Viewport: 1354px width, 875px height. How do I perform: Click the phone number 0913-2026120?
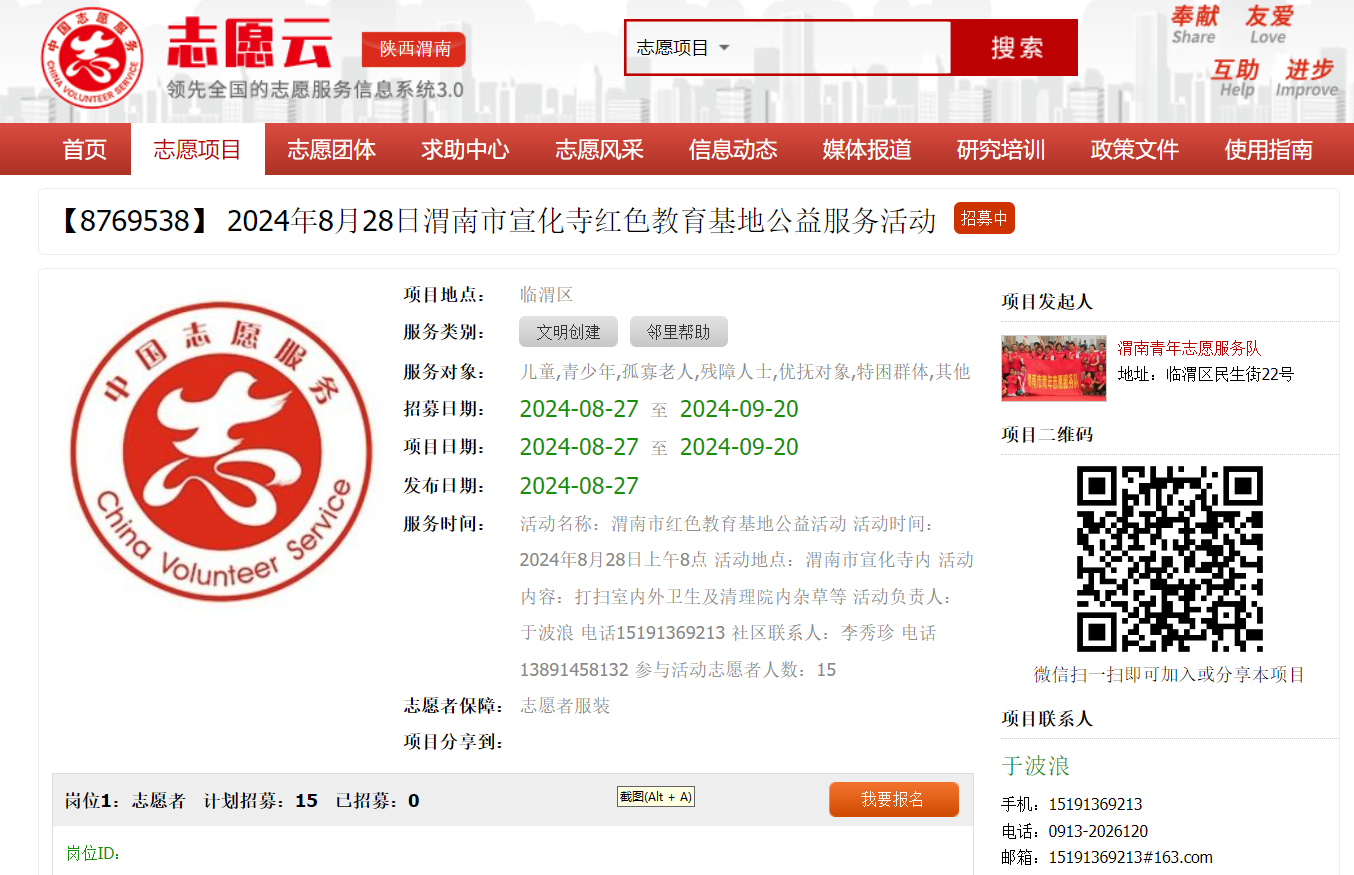(1098, 831)
